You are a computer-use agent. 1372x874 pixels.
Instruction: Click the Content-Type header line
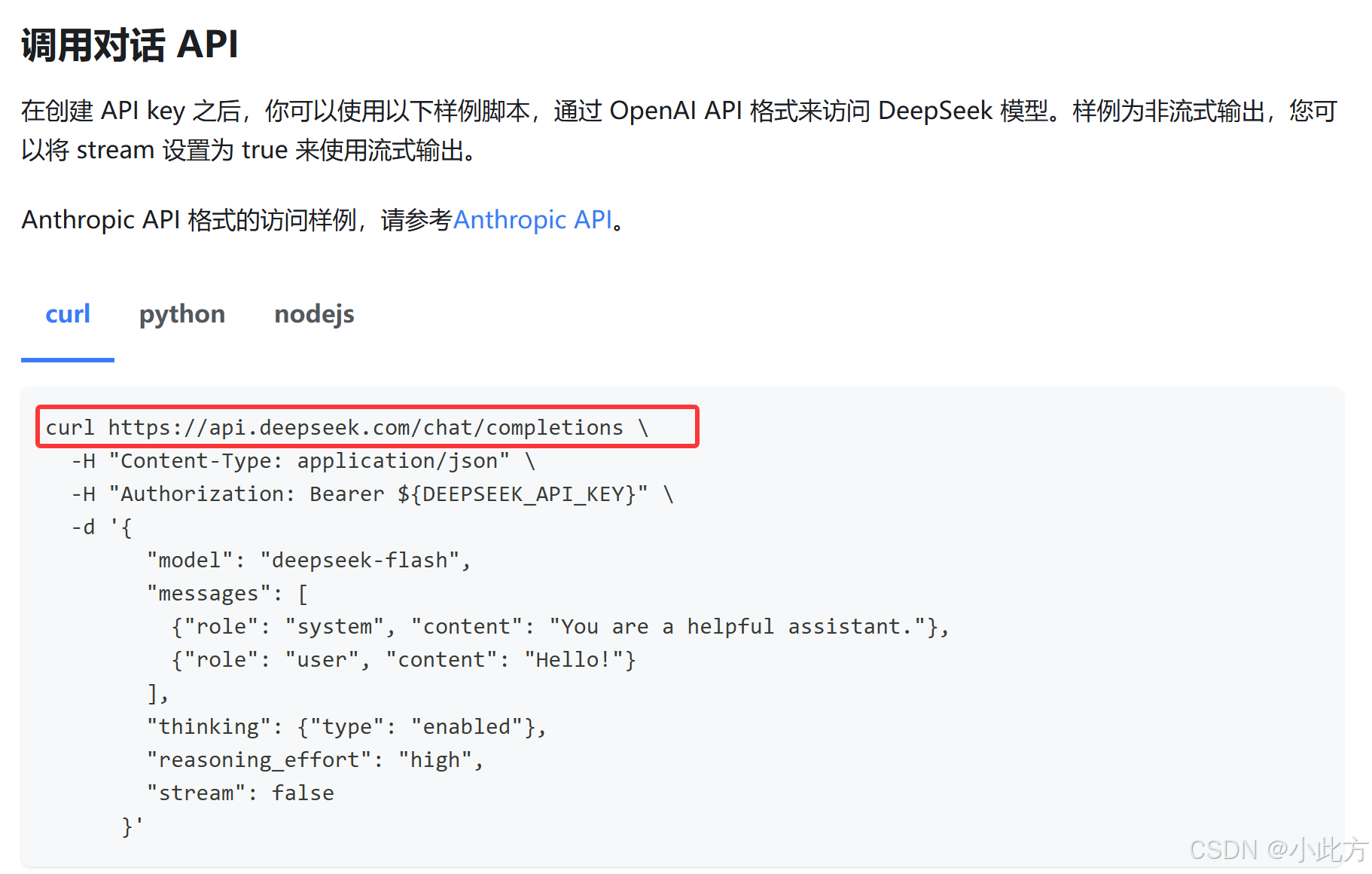click(x=303, y=460)
